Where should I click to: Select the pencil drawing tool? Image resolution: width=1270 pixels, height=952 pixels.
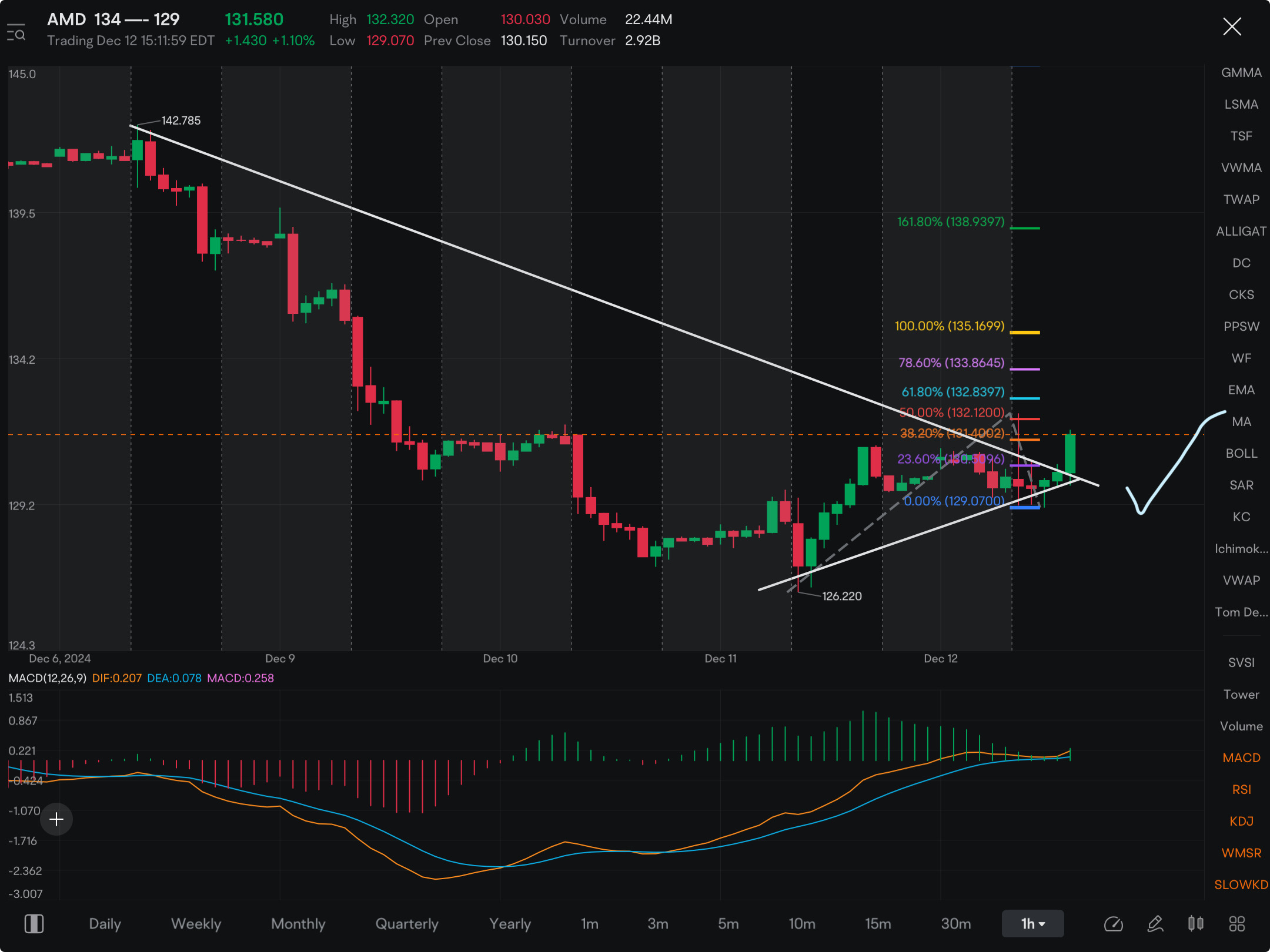[x=1155, y=924]
